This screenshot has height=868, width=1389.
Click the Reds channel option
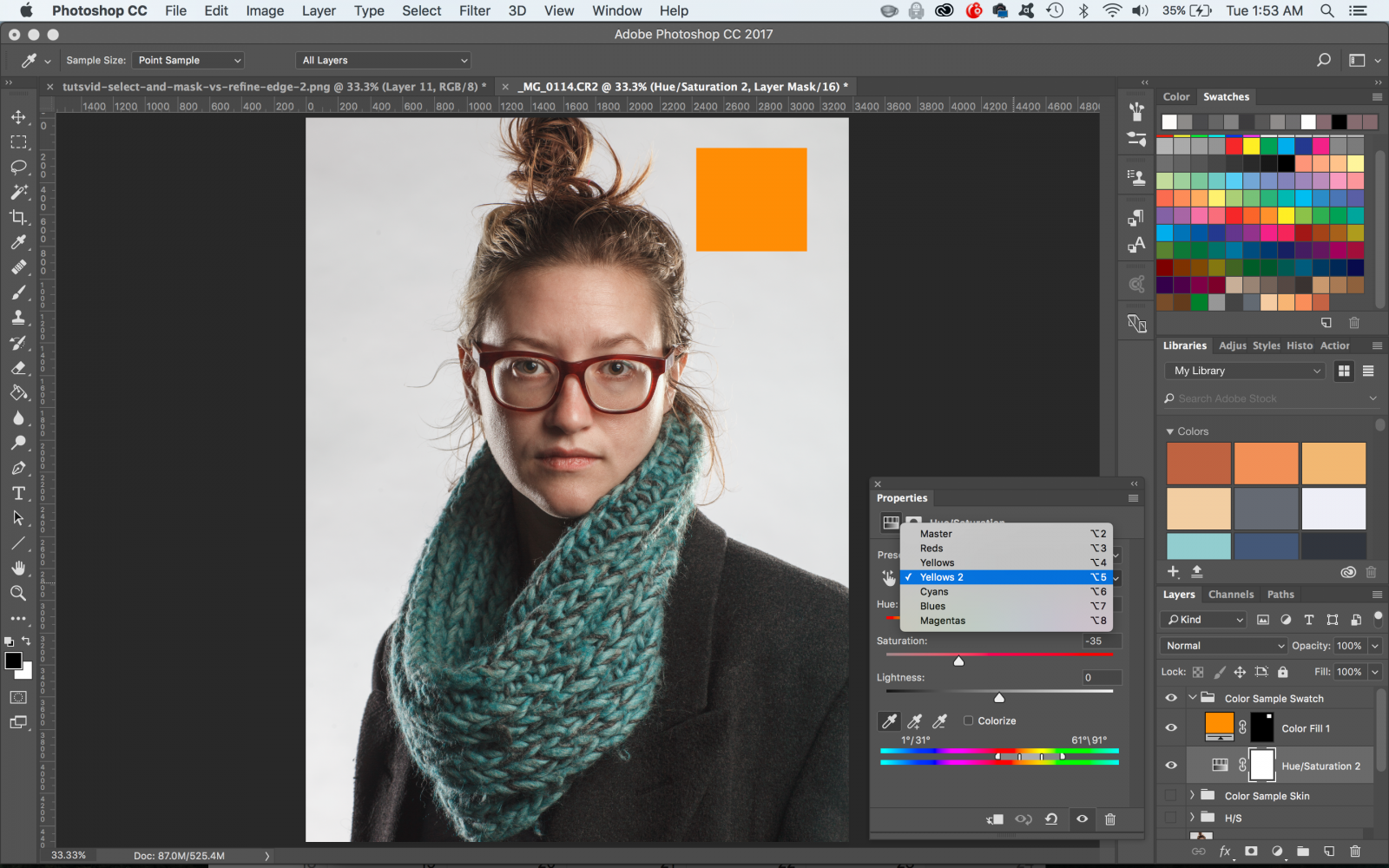coord(931,548)
